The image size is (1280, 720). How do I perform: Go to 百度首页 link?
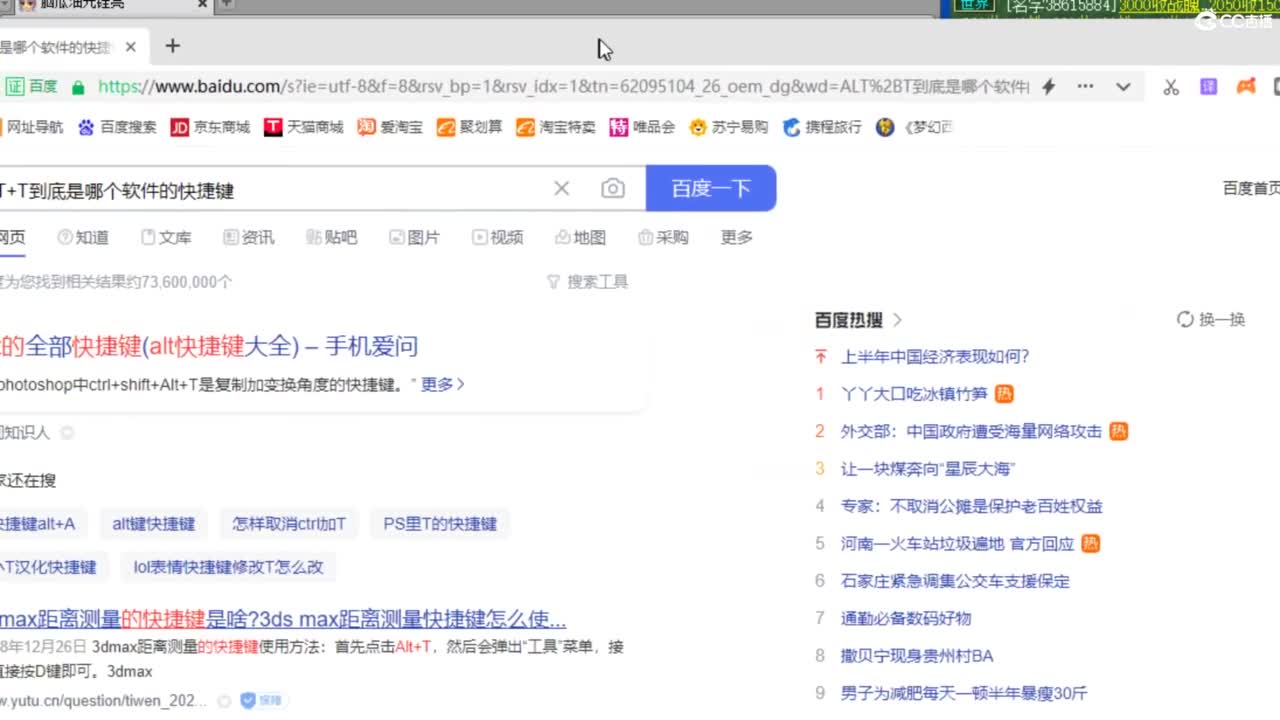click(1251, 188)
